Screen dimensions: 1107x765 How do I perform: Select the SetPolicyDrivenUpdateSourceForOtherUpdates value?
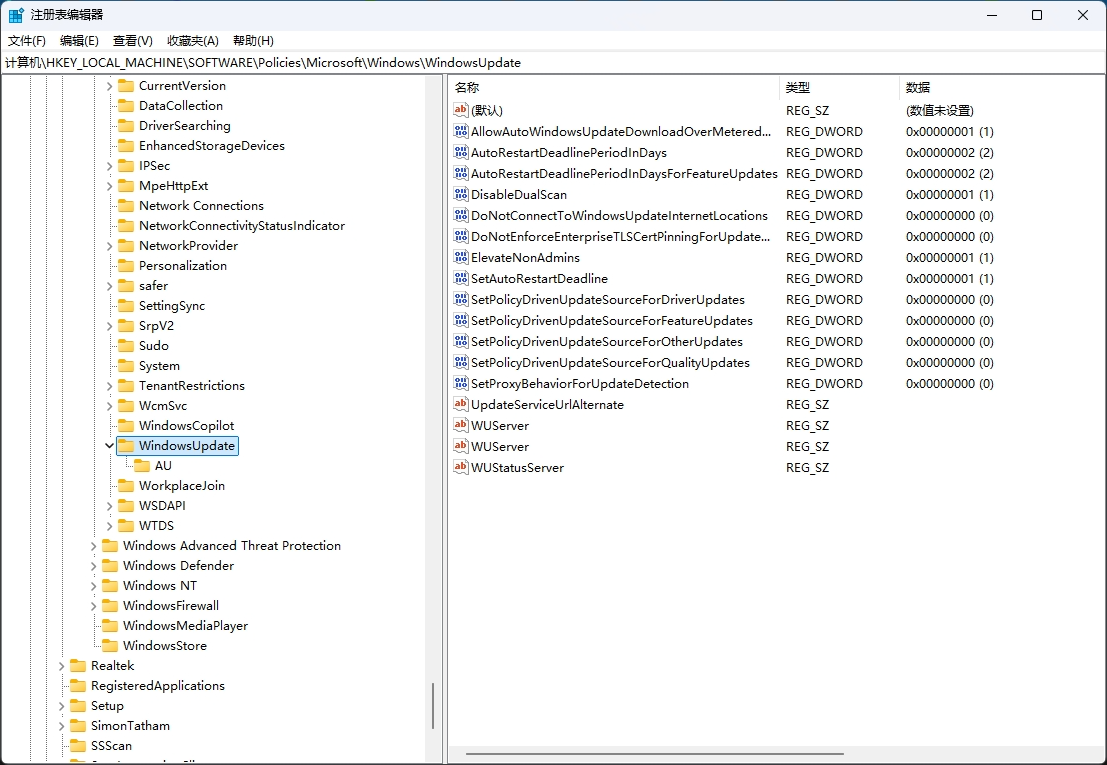click(x=606, y=342)
